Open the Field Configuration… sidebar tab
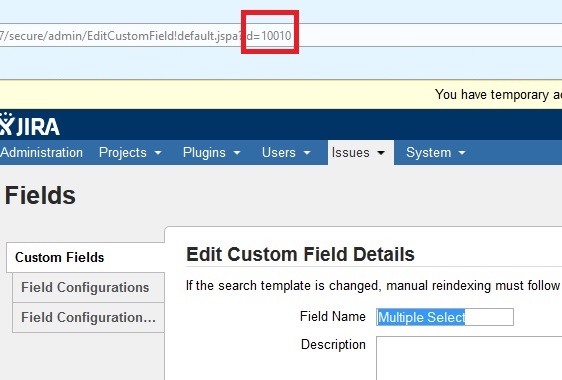The image size is (562, 380). 89,318
